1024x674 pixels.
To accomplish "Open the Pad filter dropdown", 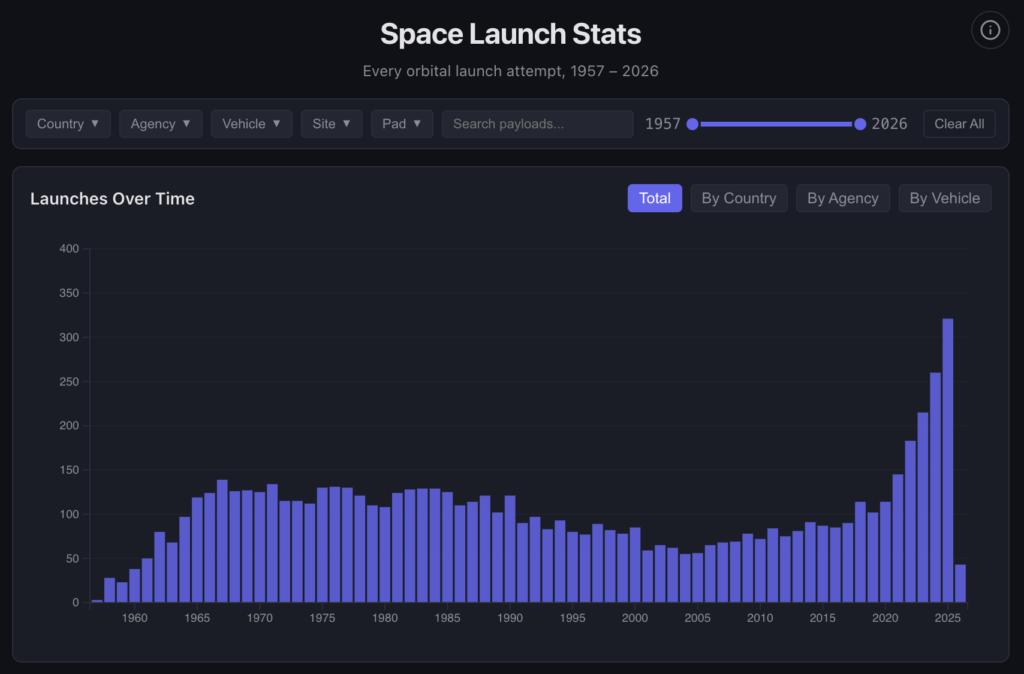I will pyautogui.click(x=401, y=124).
